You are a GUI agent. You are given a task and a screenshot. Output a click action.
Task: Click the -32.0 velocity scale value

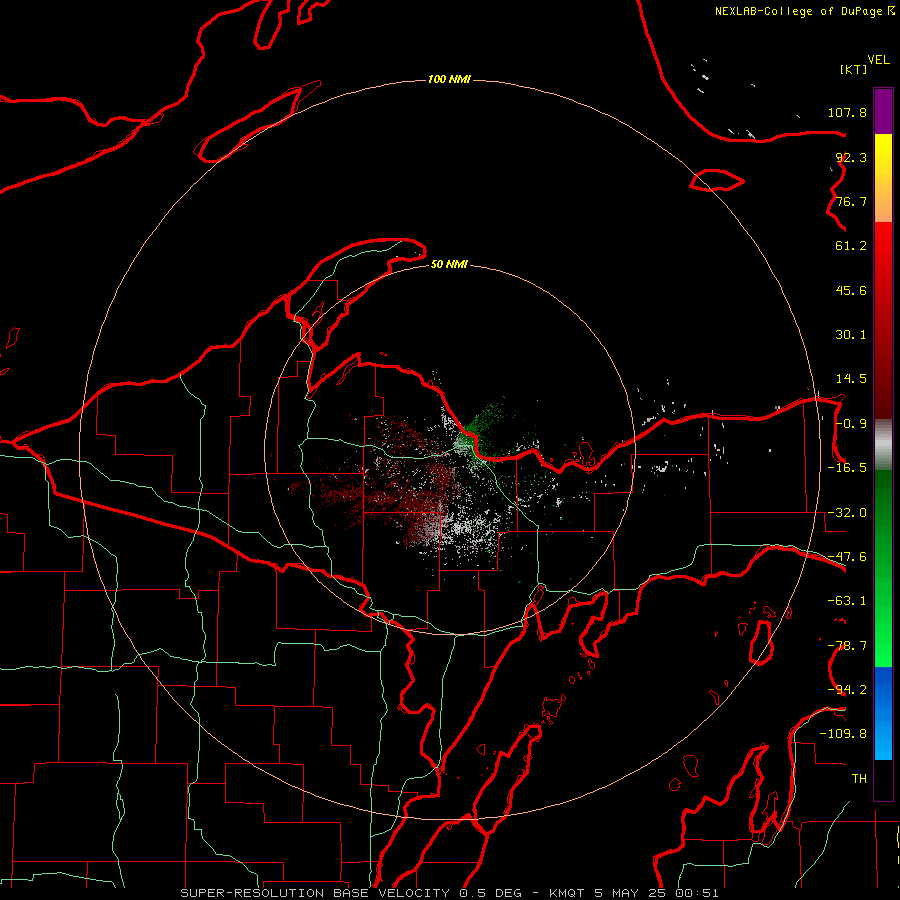847,513
